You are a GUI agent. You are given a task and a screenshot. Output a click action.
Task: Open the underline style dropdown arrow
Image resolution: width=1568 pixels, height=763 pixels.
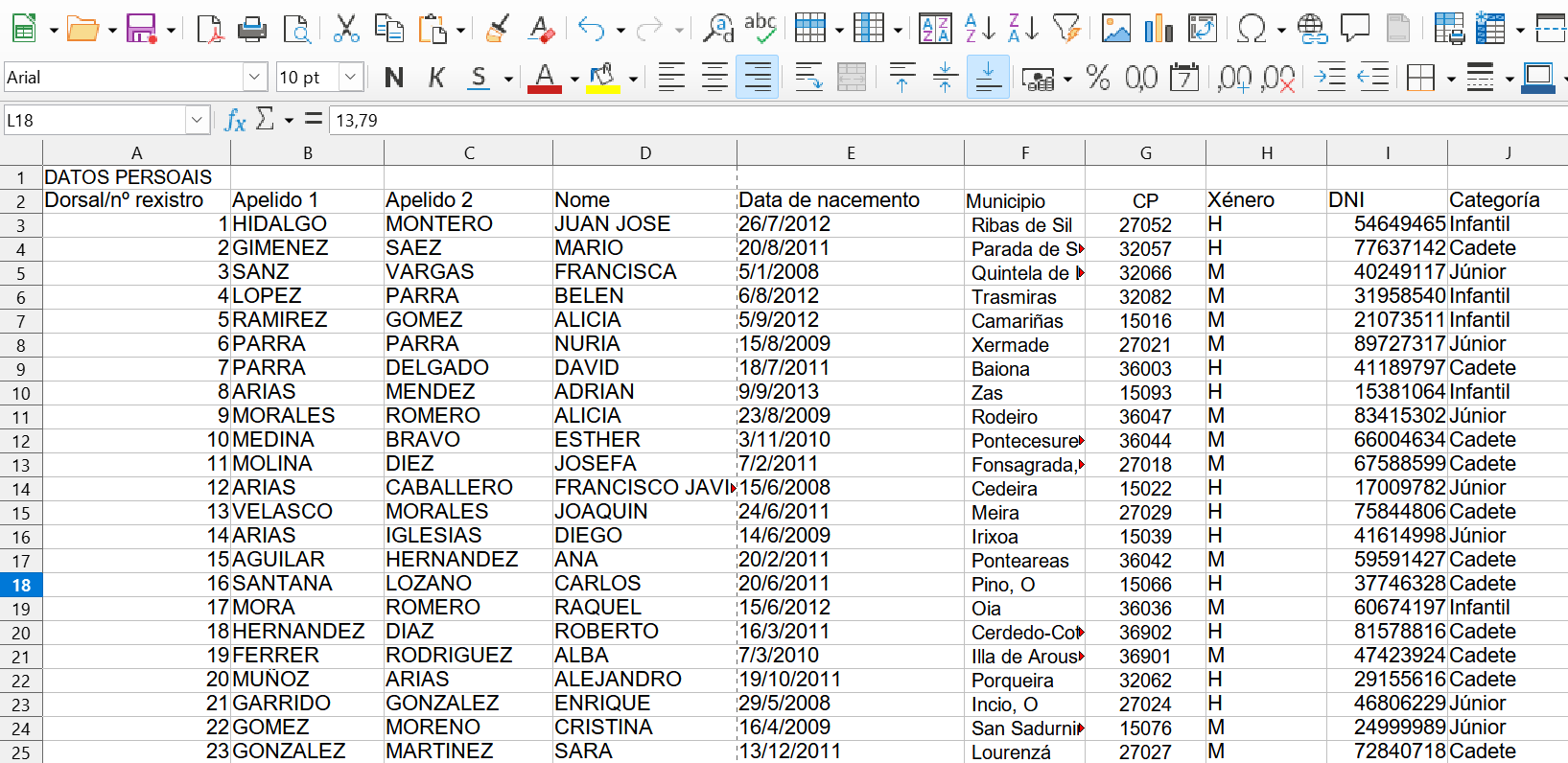click(x=508, y=80)
